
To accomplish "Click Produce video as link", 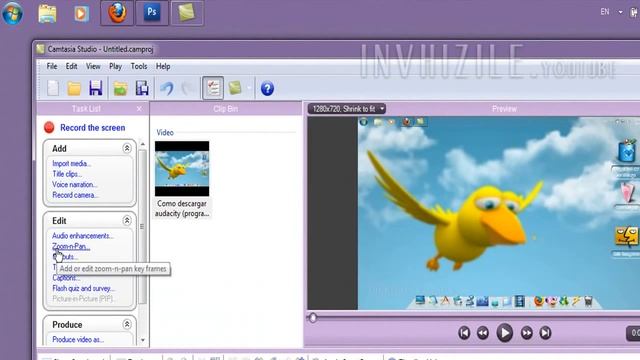I will click(78, 339).
